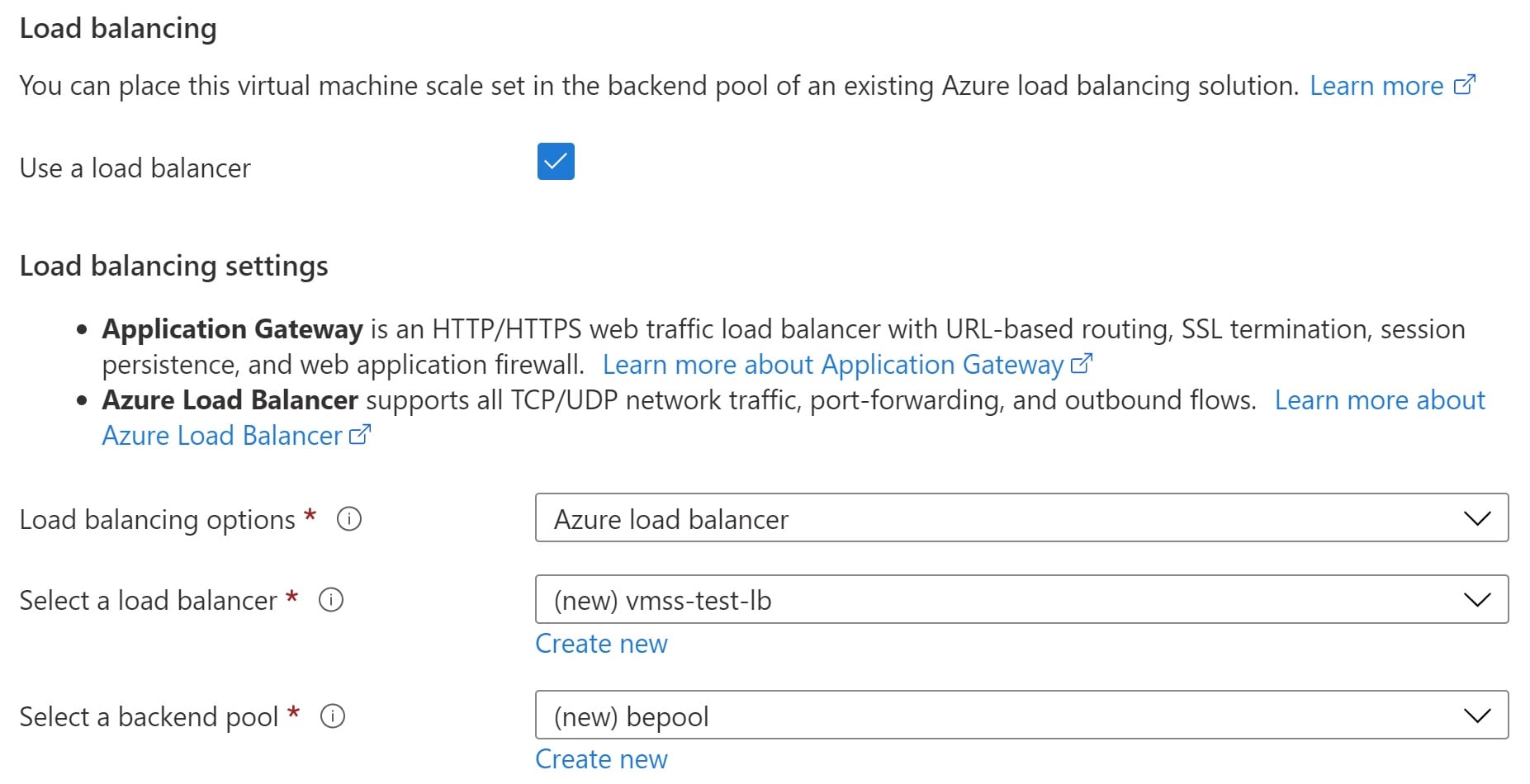This screenshot has height=784, width=1530.
Task: Click the bold Application Gateway text
Action: click(x=233, y=329)
